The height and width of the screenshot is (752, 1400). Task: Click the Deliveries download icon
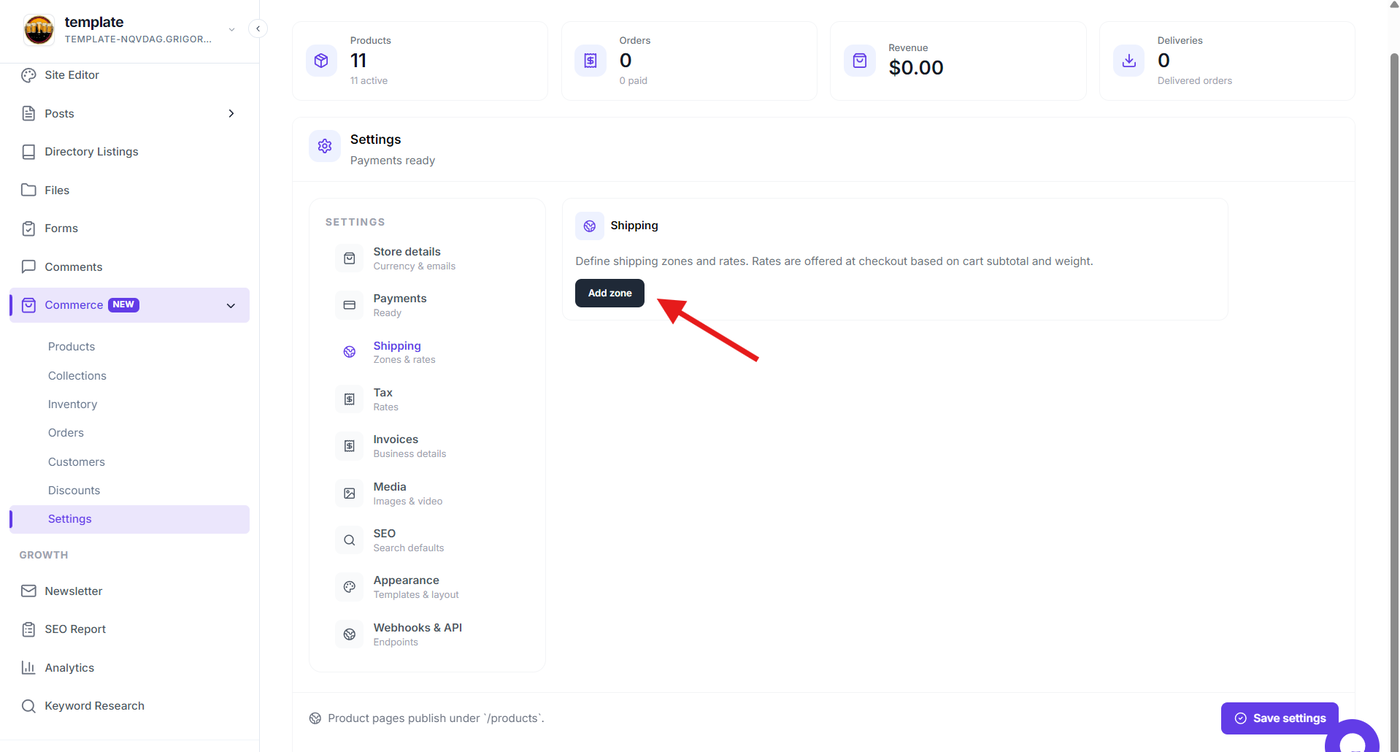1129,61
